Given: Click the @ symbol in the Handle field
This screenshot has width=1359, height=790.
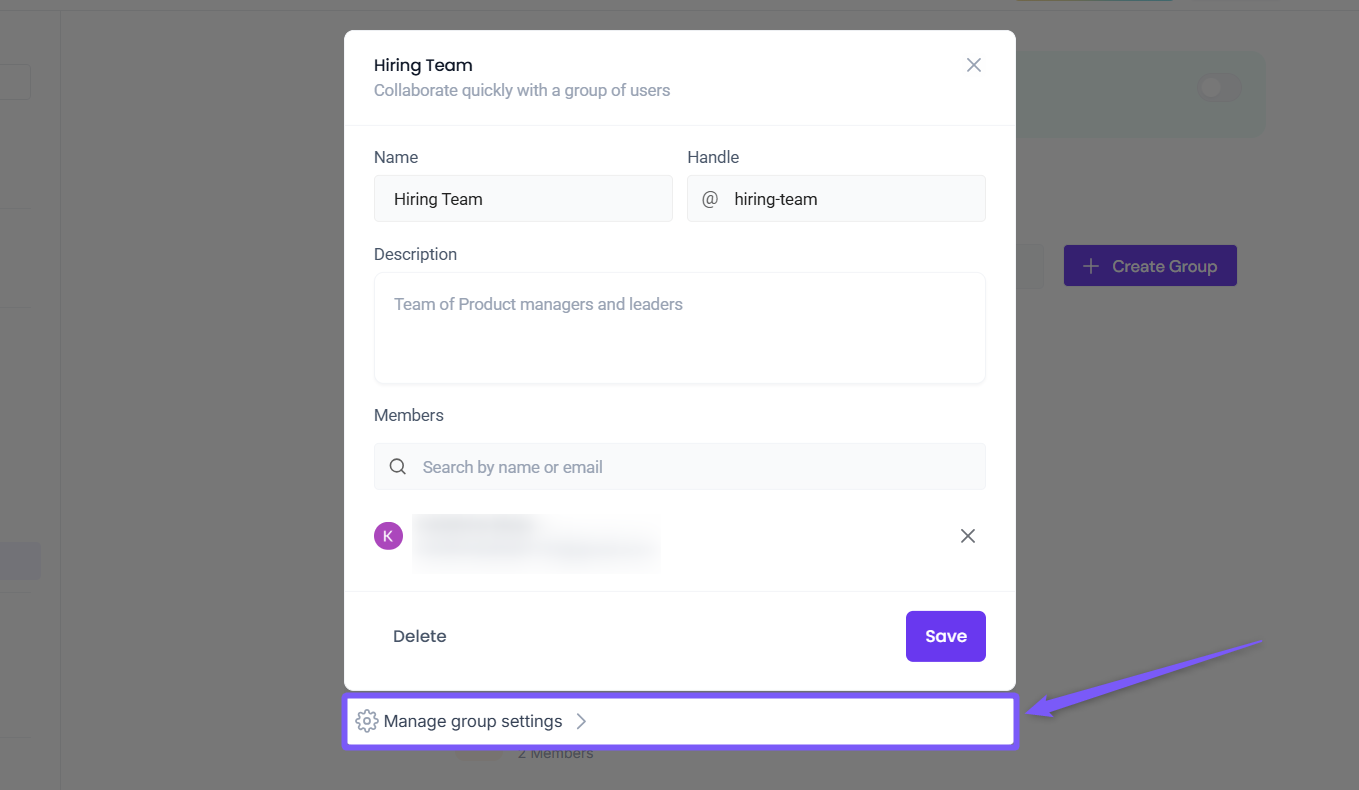Looking at the screenshot, I should 710,199.
